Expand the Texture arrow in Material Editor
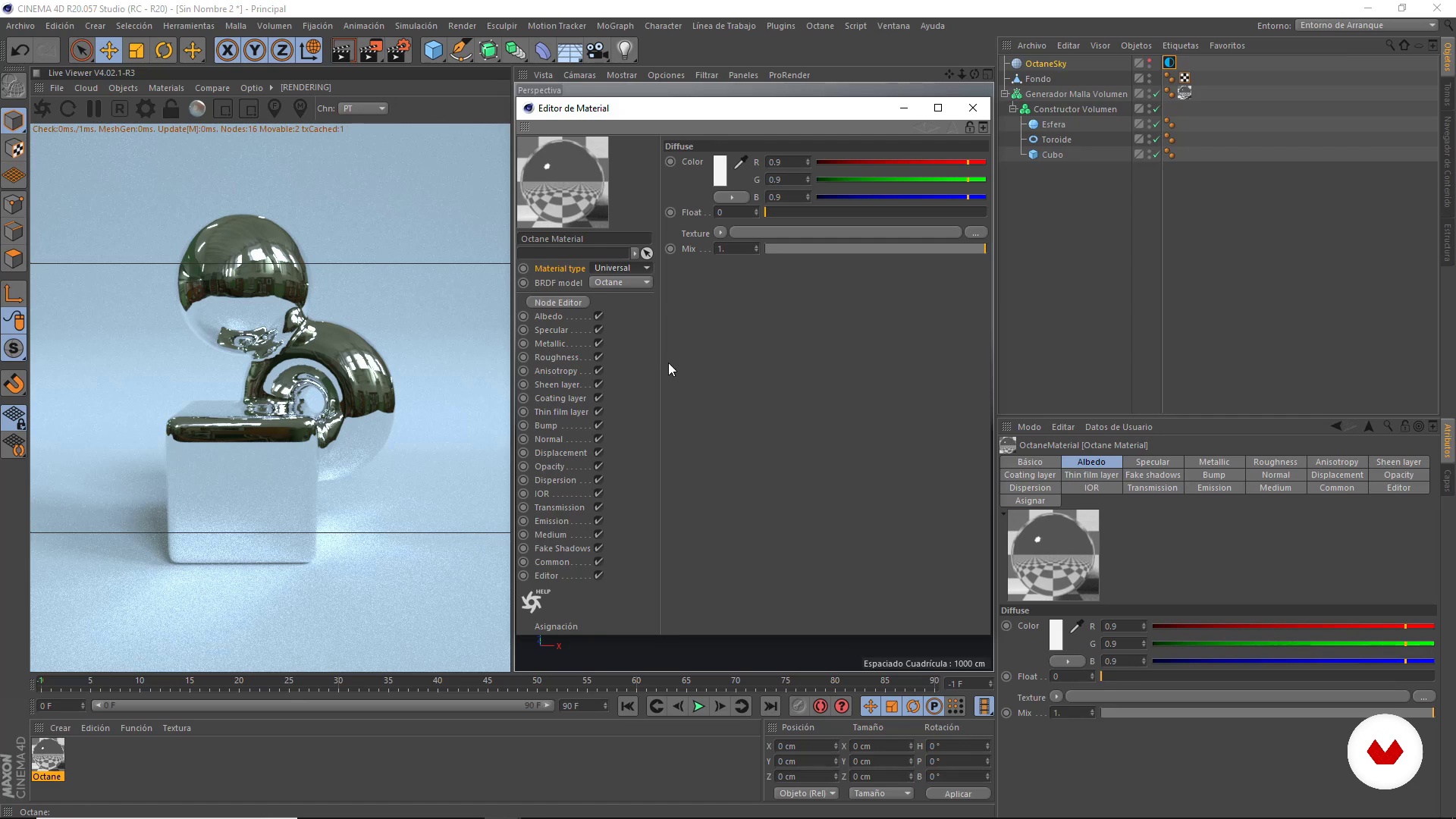Image resolution: width=1456 pixels, height=819 pixels. pos(720,233)
